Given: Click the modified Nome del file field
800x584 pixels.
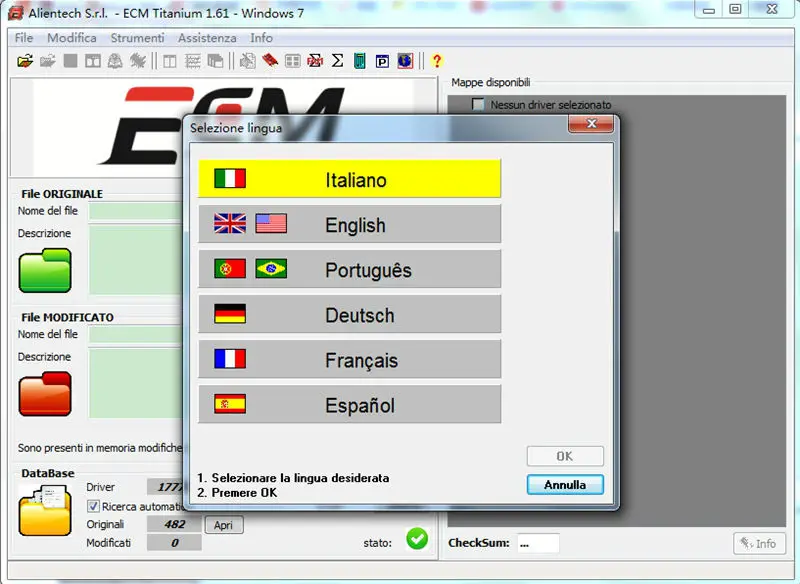Looking at the screenshot, I should tap(136, 335).
